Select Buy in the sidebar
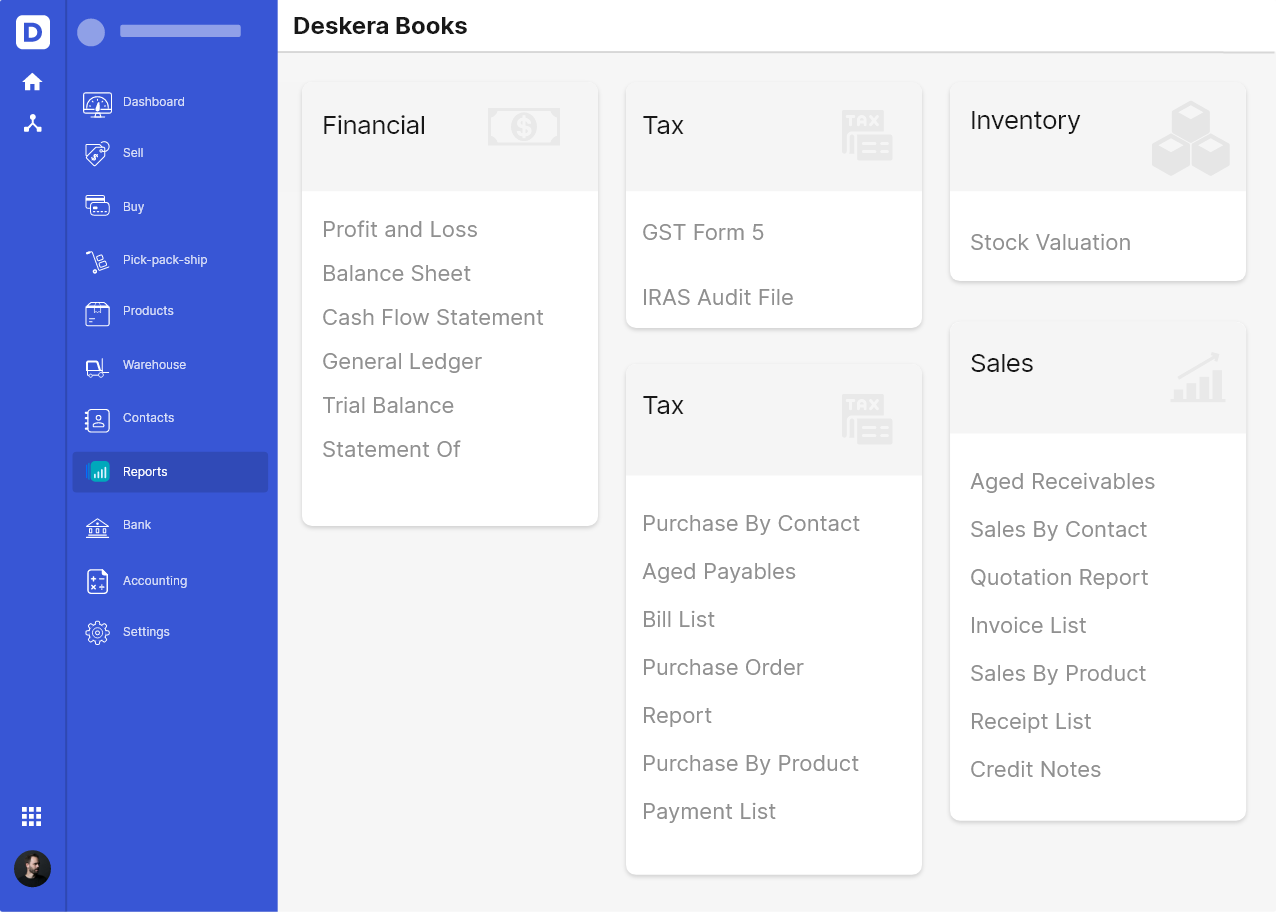 pos(170,207)
